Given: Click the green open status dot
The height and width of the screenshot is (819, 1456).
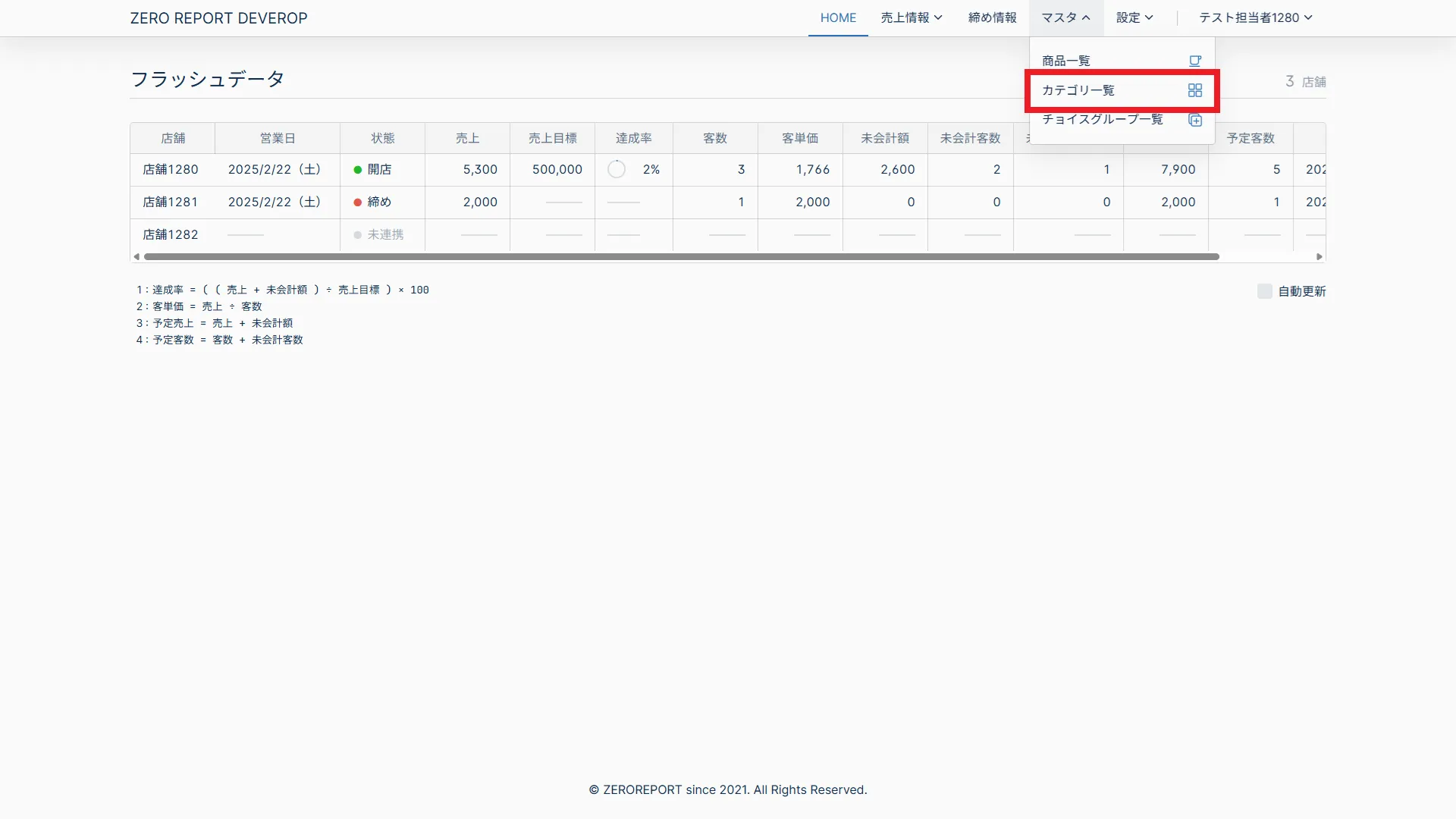Looking at the screenshot, I should click(358, 170).
